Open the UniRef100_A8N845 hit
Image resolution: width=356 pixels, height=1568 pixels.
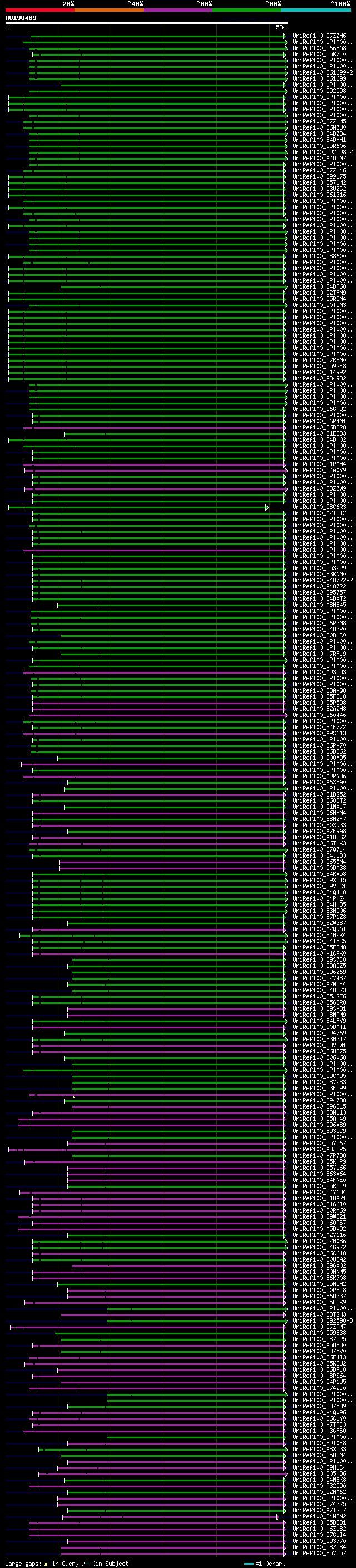pyautogui.click(x=319, y=605)
